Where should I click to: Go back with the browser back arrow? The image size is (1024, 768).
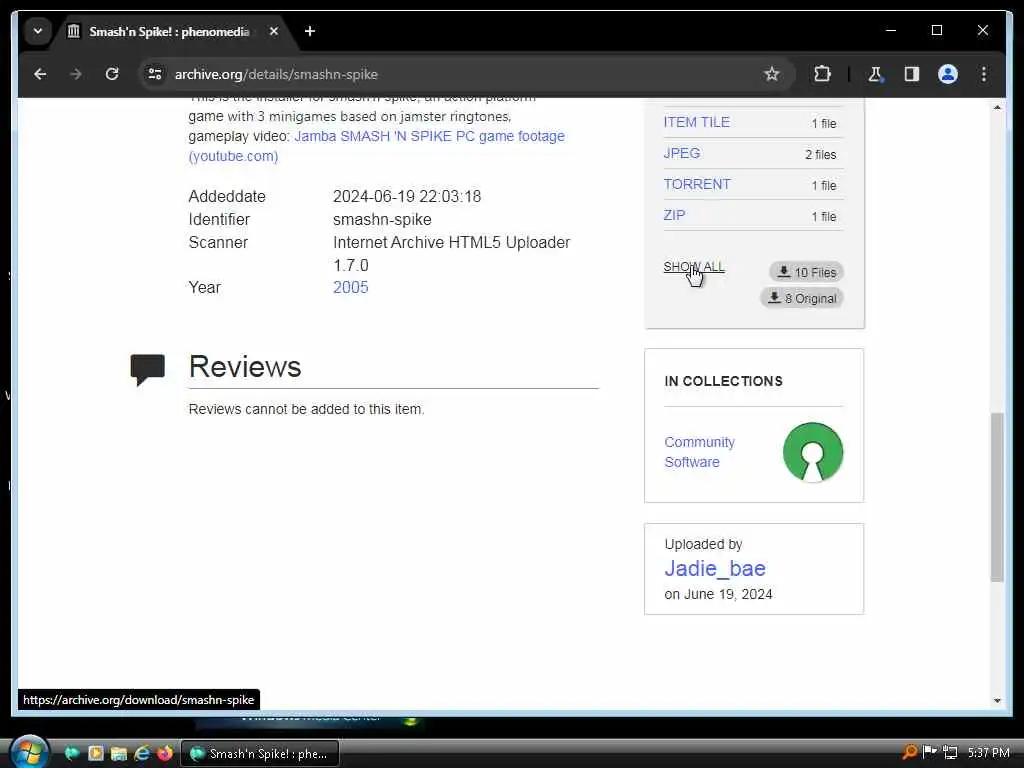[x=40, y=74]
